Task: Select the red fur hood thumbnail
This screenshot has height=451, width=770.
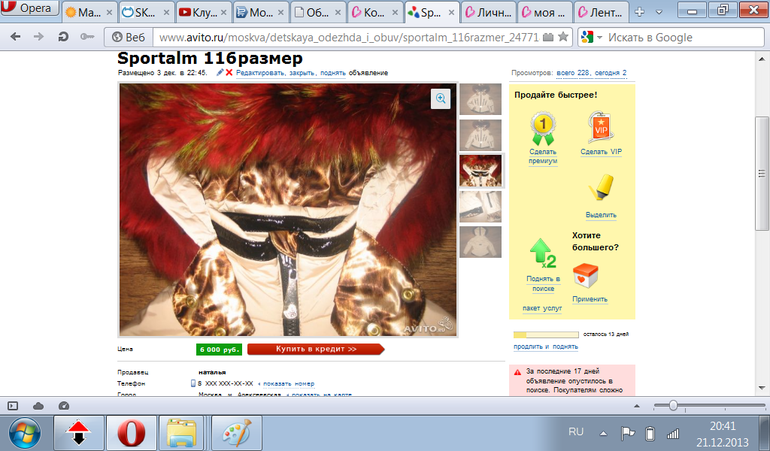Action: point(480,171)
